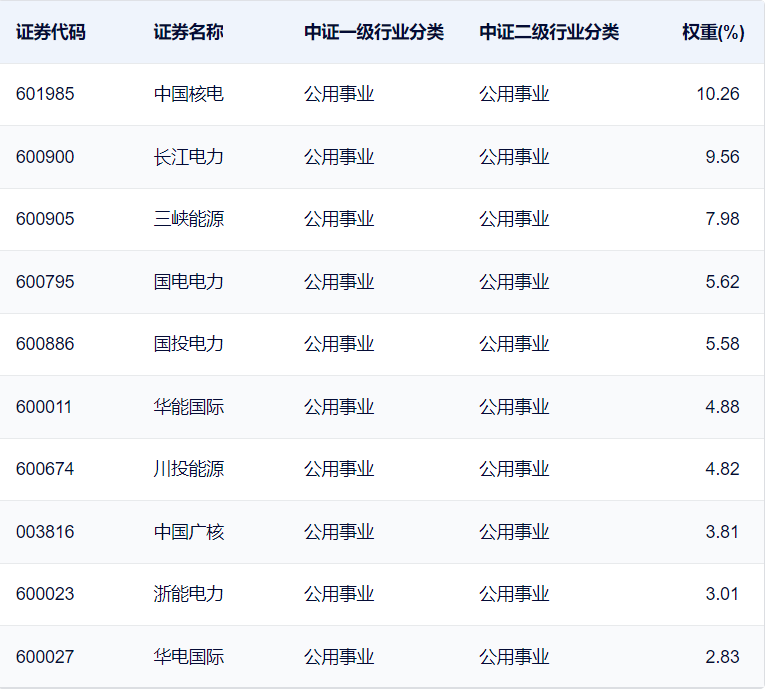Click the name 中国核电
766x690 pixels.
(189, 94)
